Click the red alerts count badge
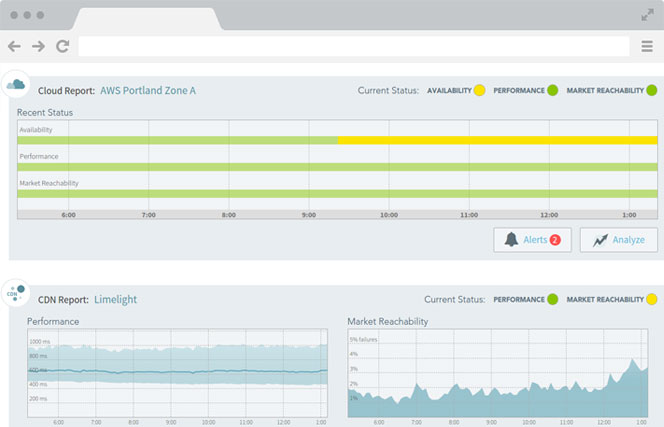Screen dimensions: 664x427 tap(554, 240)
